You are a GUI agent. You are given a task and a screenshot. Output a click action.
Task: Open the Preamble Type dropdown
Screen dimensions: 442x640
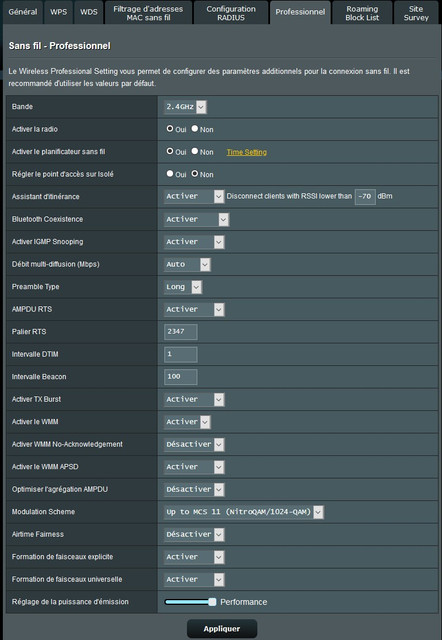coord(183,287)
